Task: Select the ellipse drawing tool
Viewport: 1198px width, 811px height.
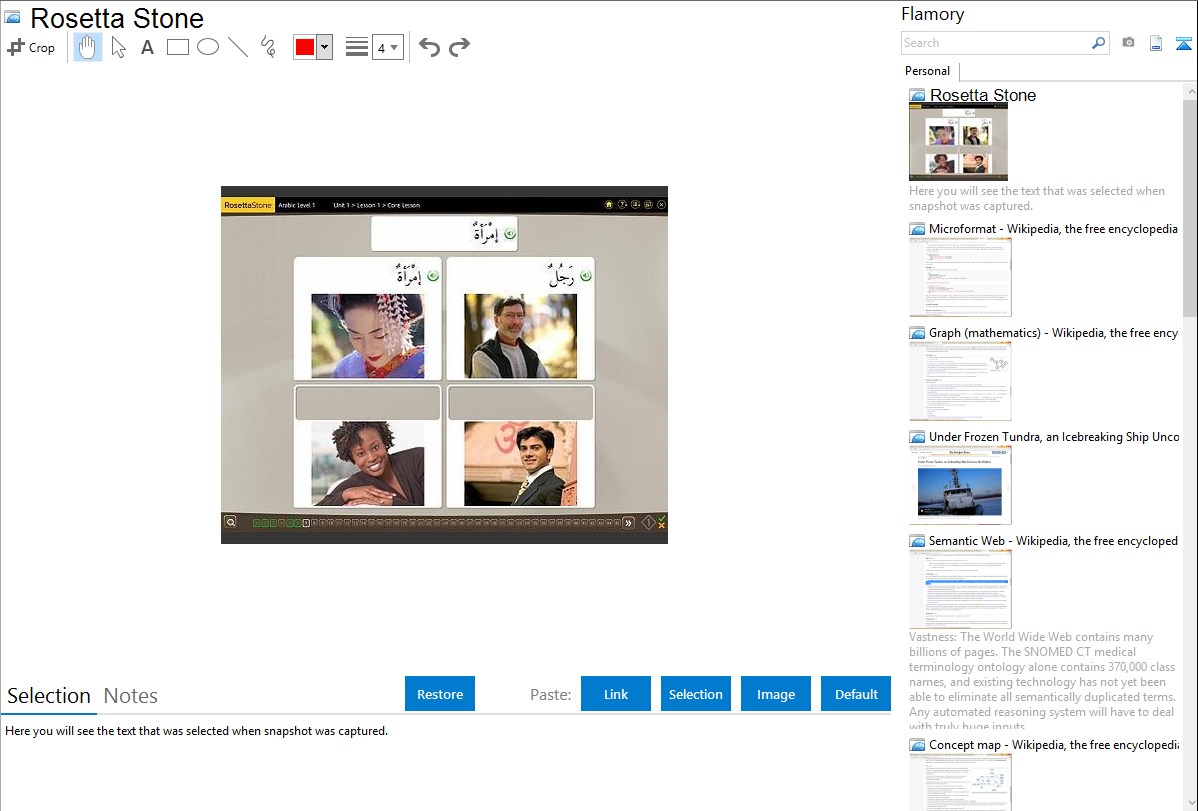Action: pos(208,47)
